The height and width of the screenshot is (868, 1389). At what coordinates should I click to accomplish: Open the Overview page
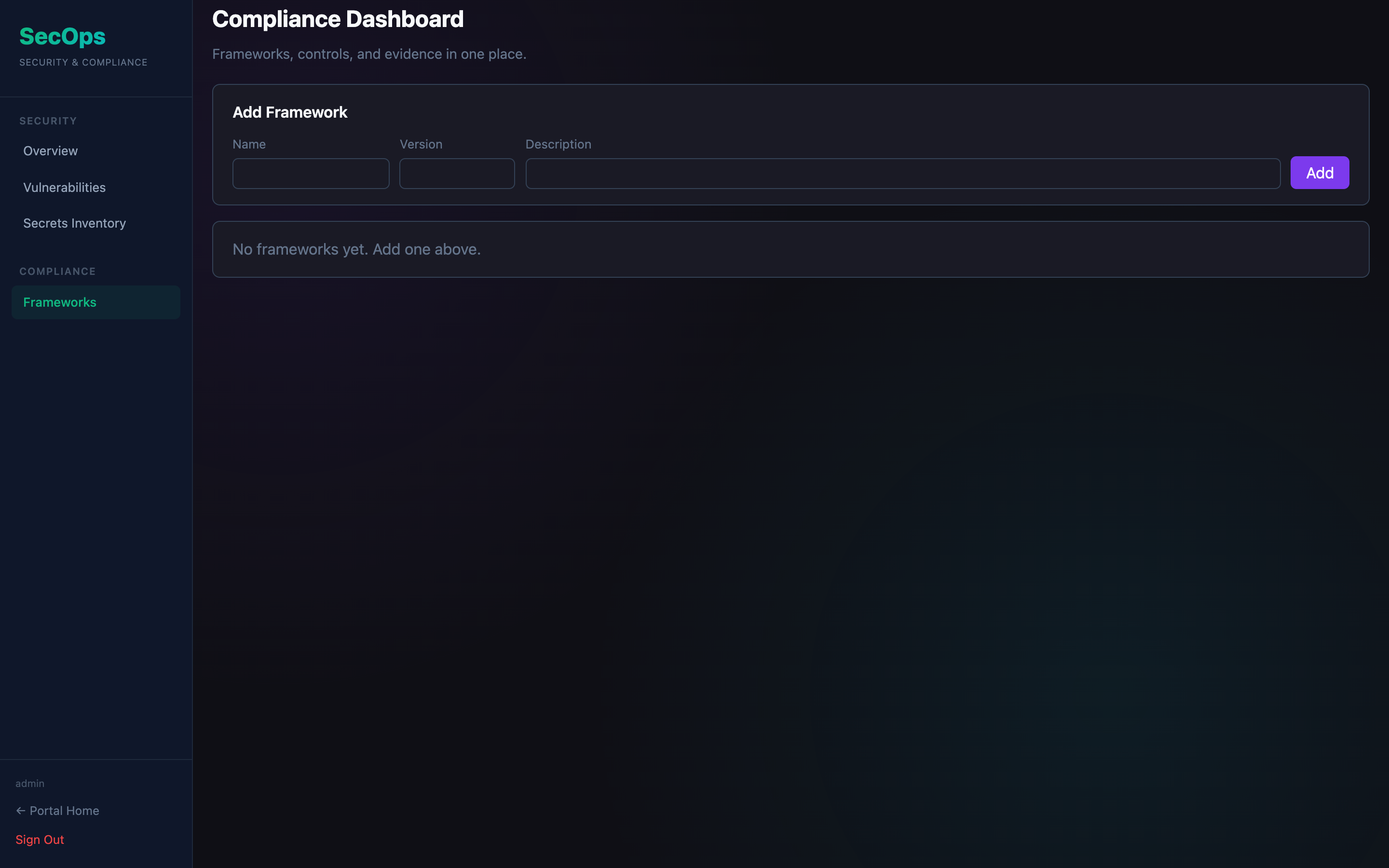[x=51, y=151]
